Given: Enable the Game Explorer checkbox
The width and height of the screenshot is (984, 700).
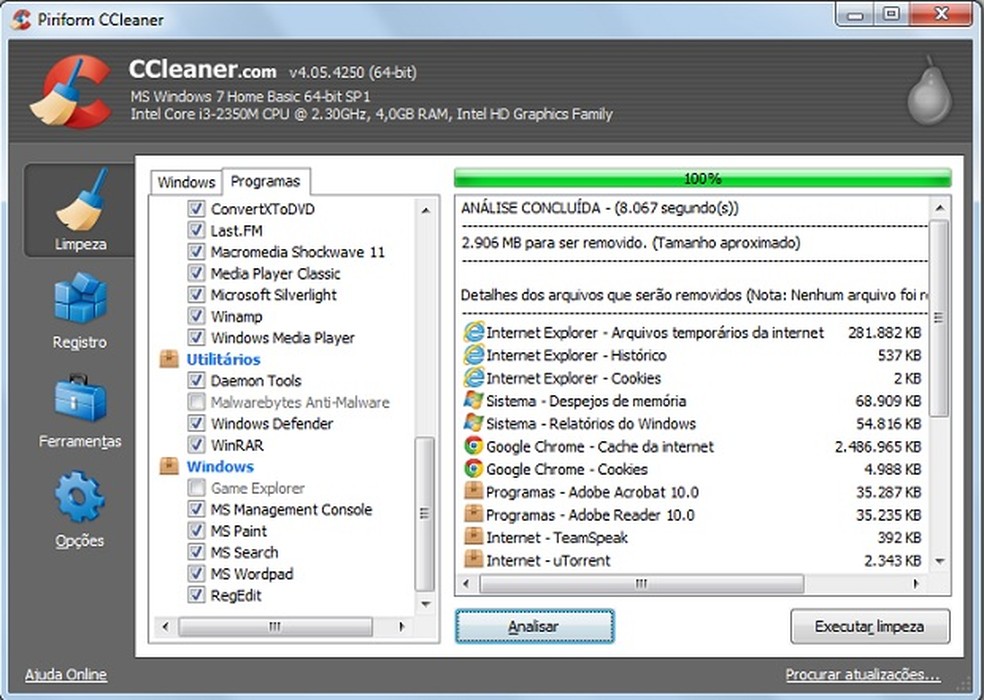Looking at the screenshot, I should pos(196,488).
